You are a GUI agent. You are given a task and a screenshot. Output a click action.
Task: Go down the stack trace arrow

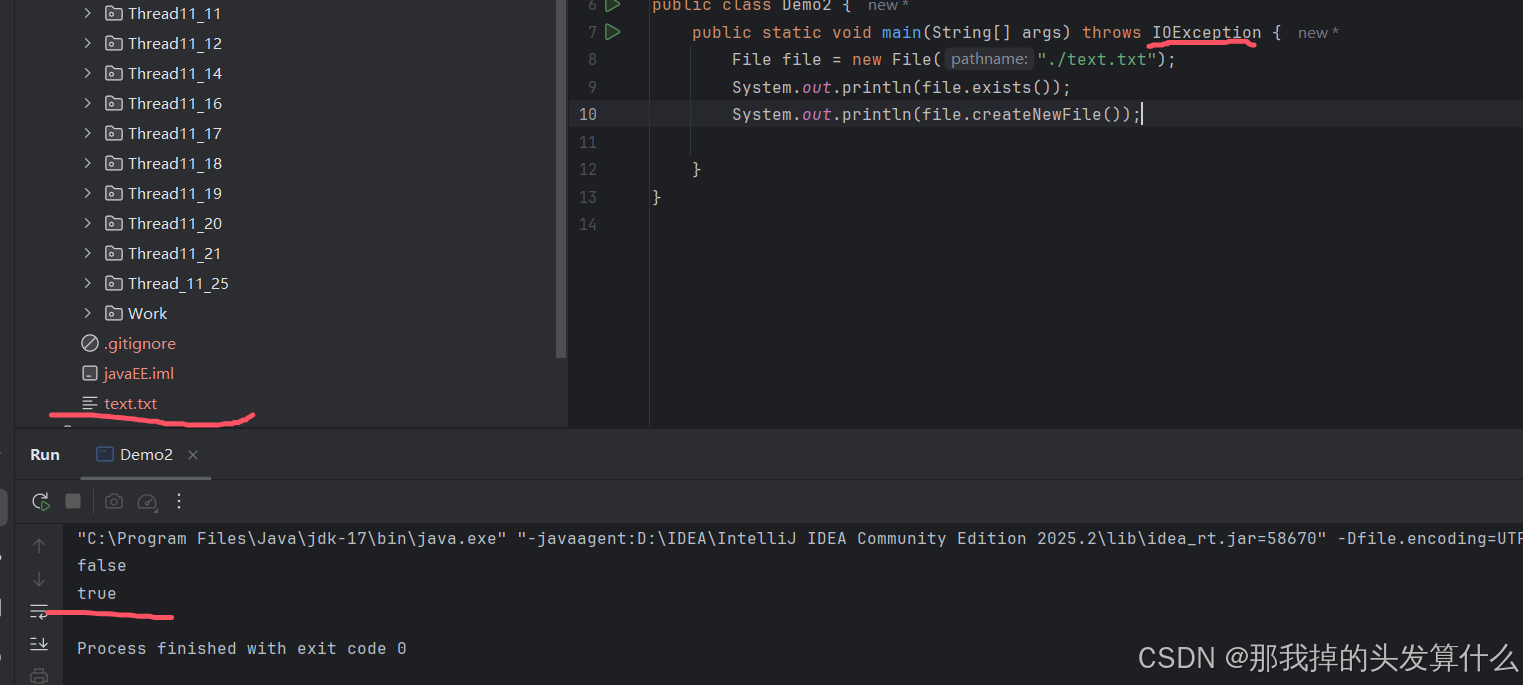[x=39, y=579]
